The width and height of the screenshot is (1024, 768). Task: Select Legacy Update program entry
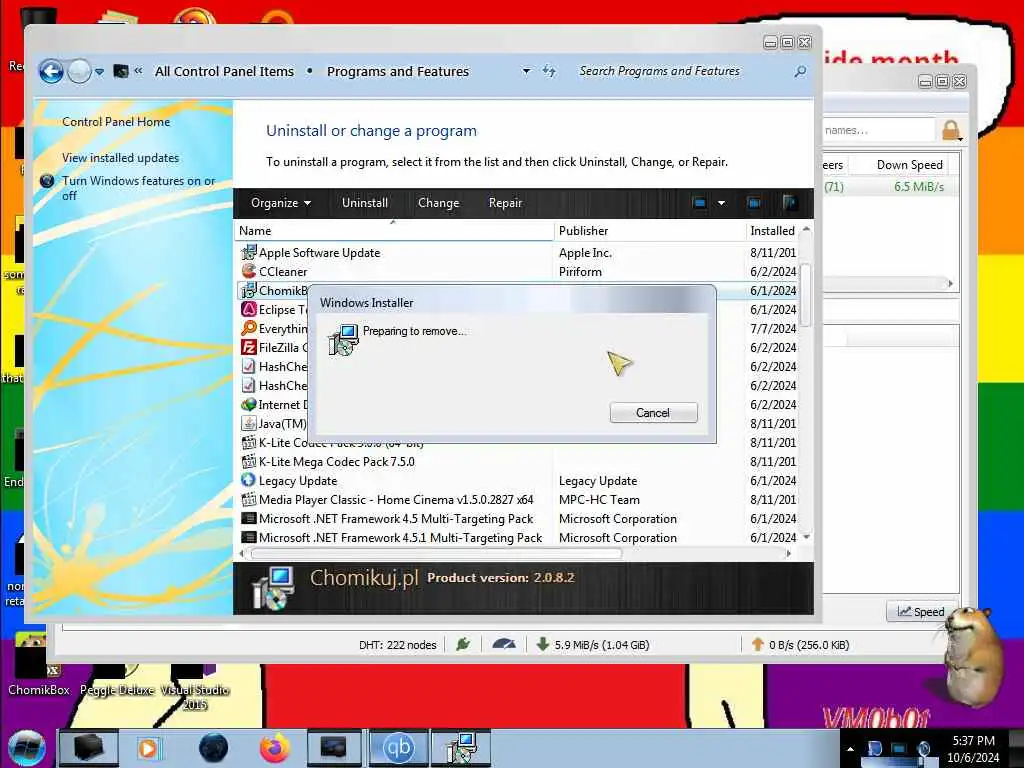(x=516, y=481)
